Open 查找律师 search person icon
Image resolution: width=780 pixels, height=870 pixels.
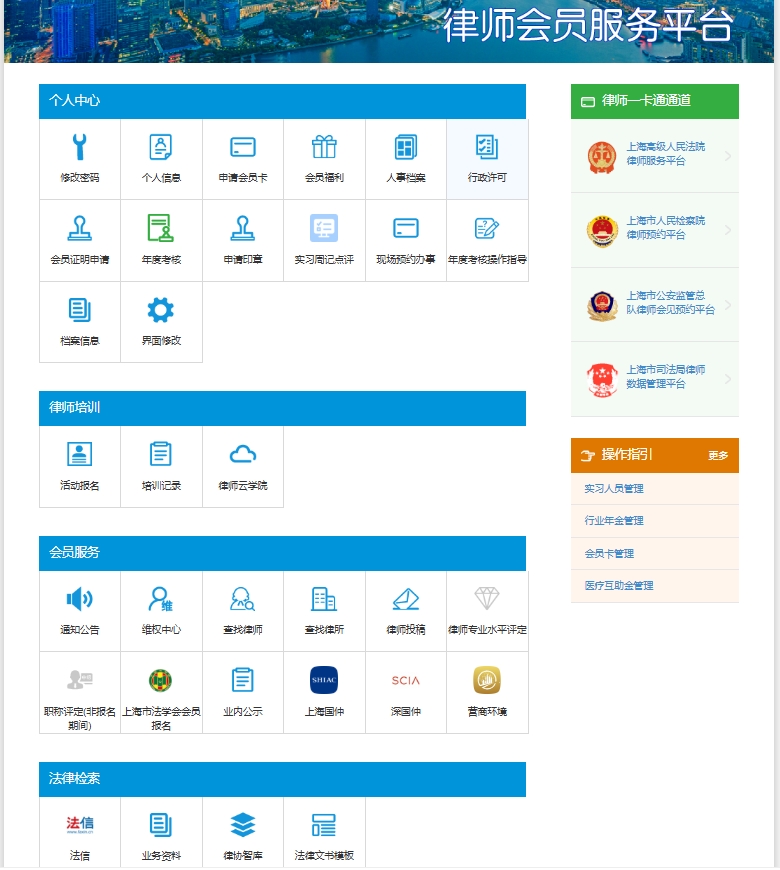tap(242, 599)
